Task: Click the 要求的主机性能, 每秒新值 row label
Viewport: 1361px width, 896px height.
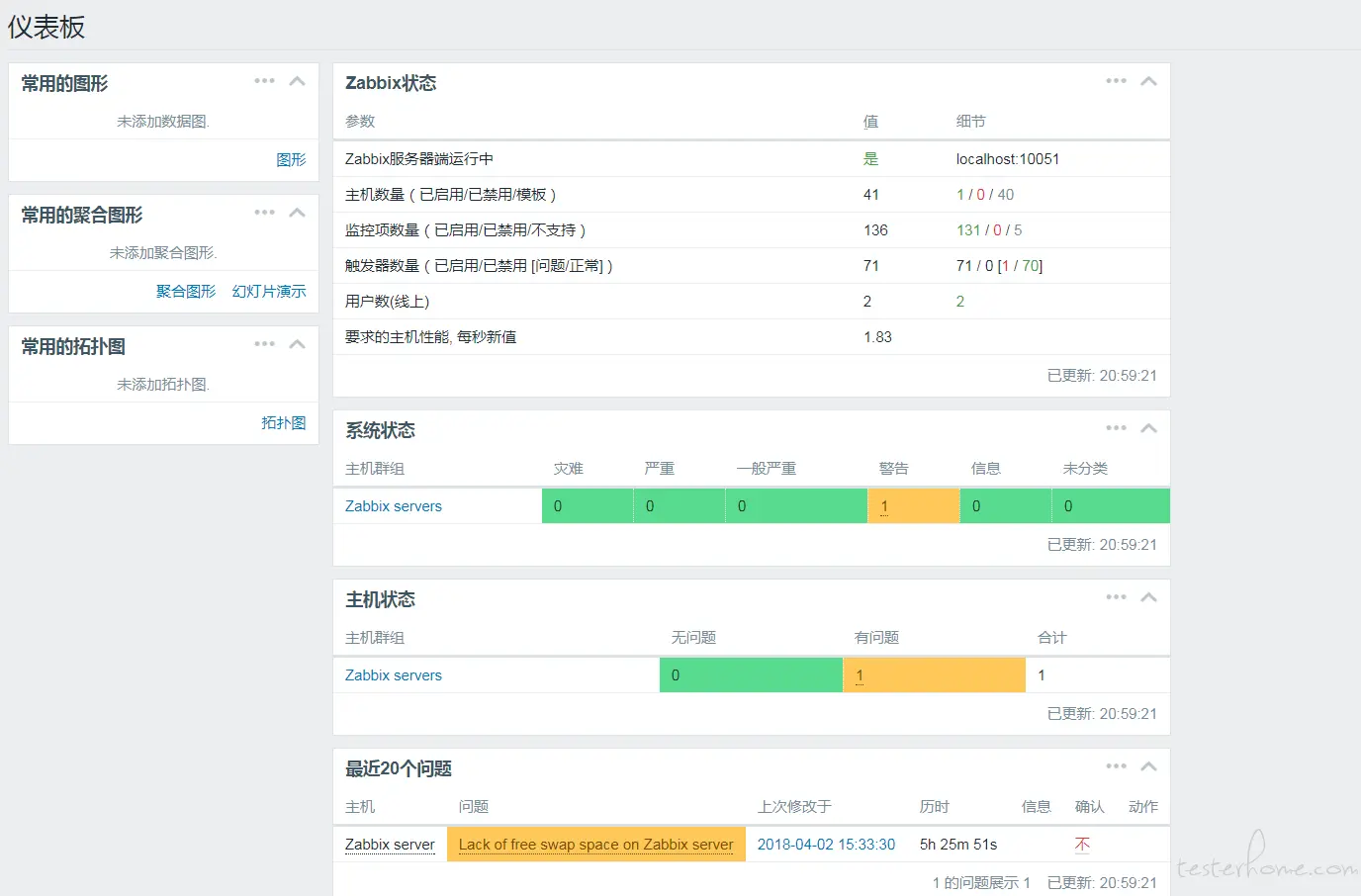Action: coord(431,337)
